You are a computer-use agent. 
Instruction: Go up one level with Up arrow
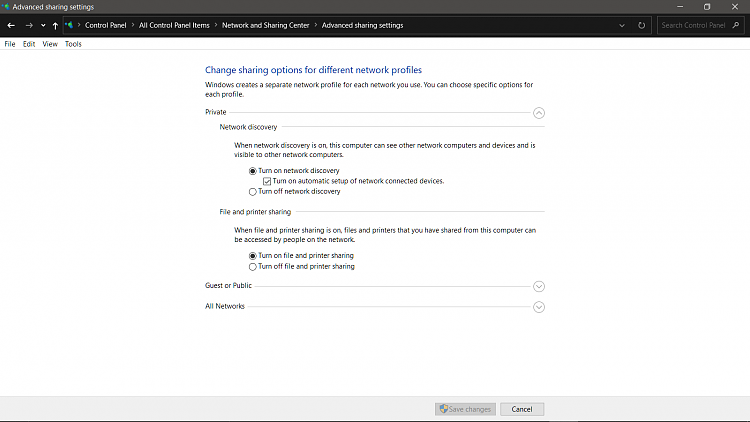tap(55, 25)
